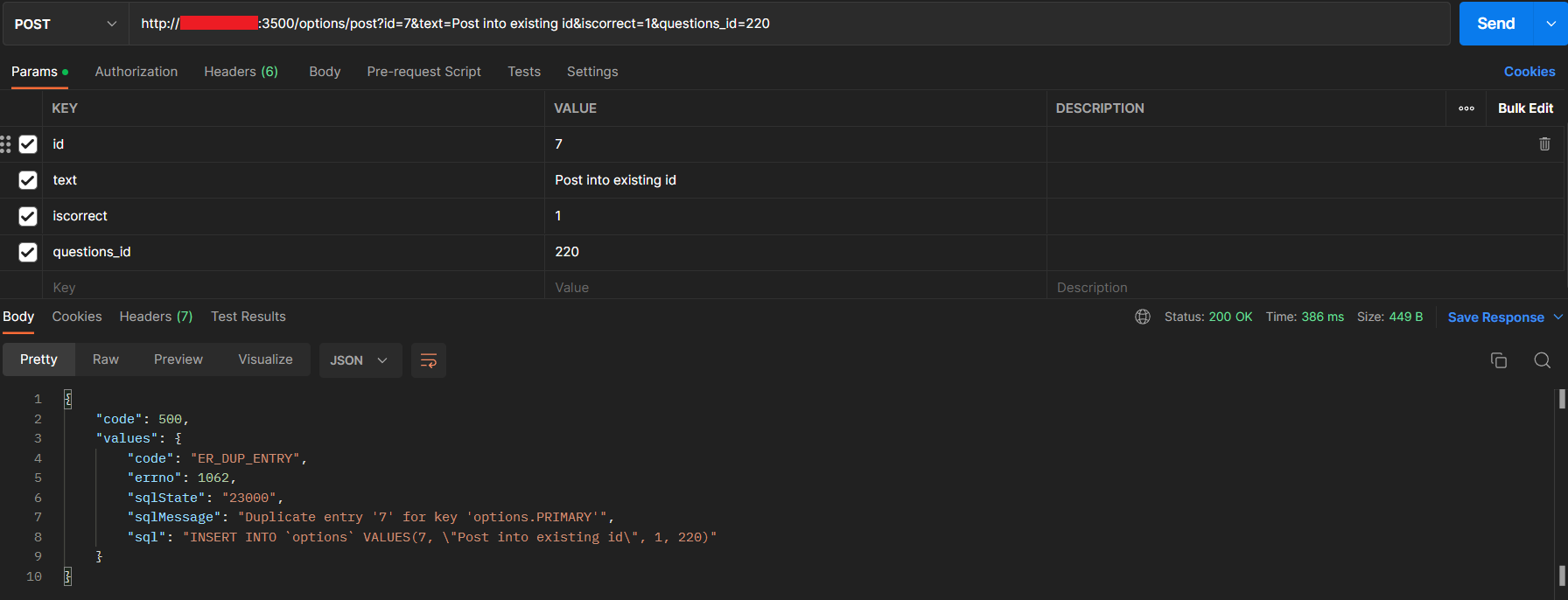Click the empty Key field in new row
Screen dimensions: 1568x600
[x=293, y=287]
